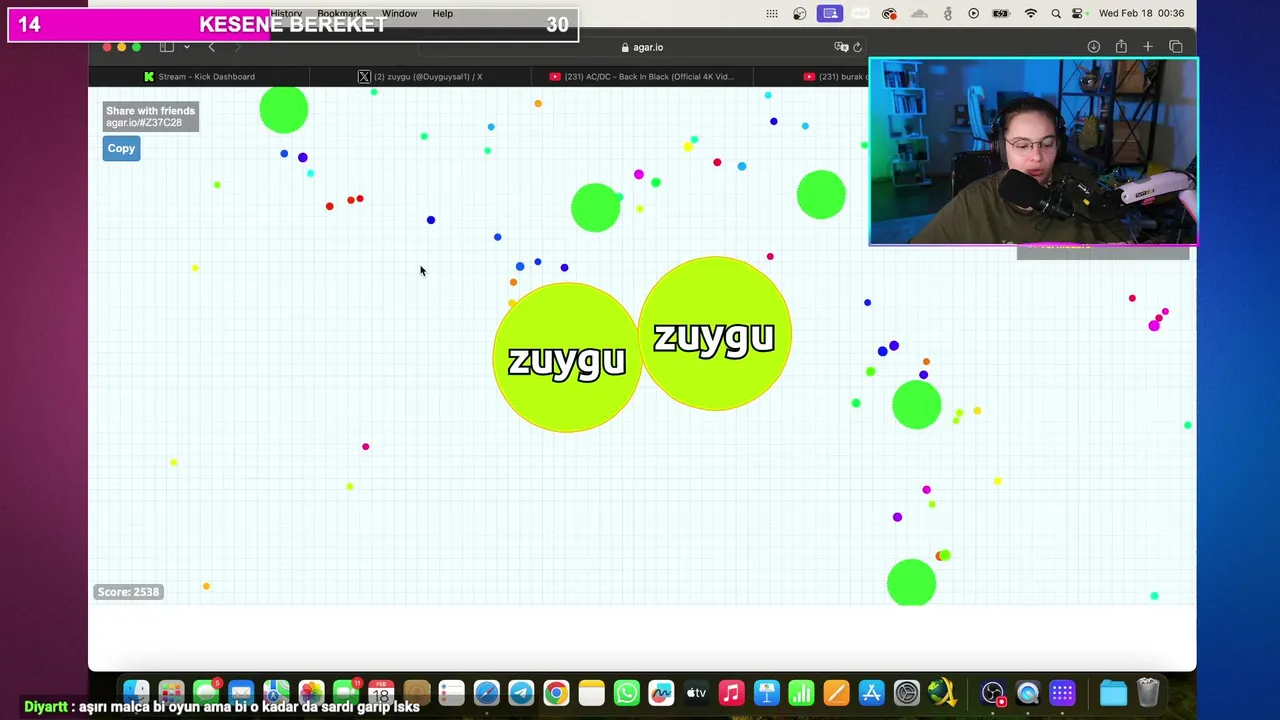Reload the agar.io page
The width and height of the screenshot is (1280, 720).
click(857, 47)
